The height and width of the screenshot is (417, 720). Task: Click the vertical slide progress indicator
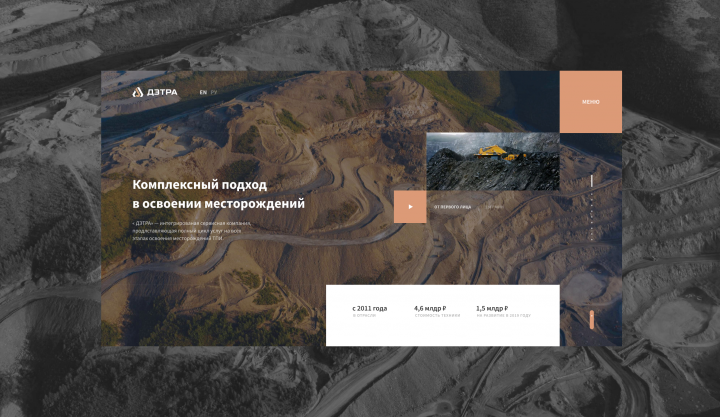591,208
